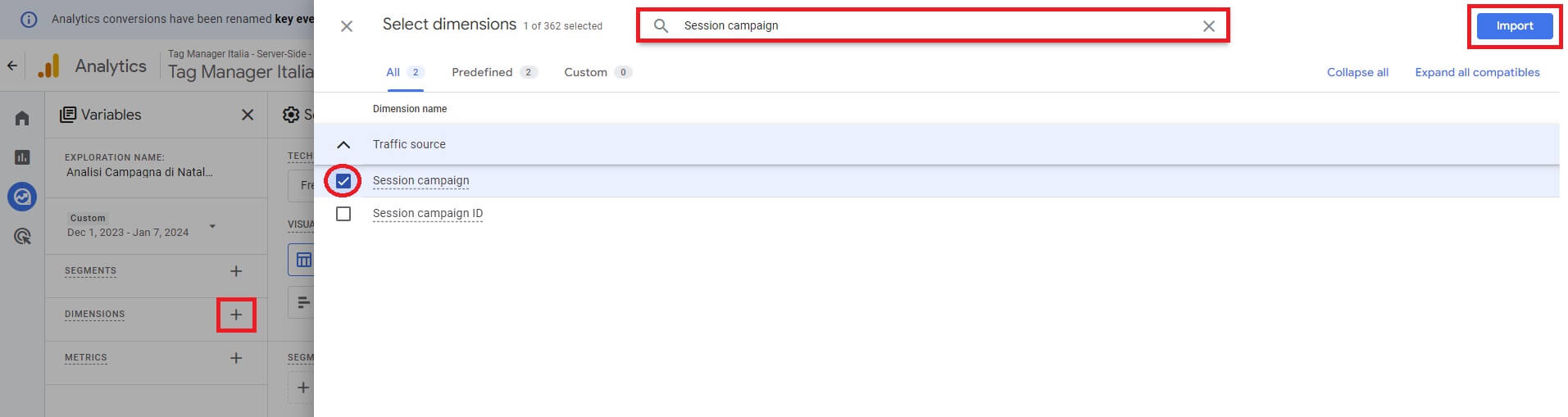
Task: Check the Session campaign ID checkbox
Action: (x=343, y=214)
